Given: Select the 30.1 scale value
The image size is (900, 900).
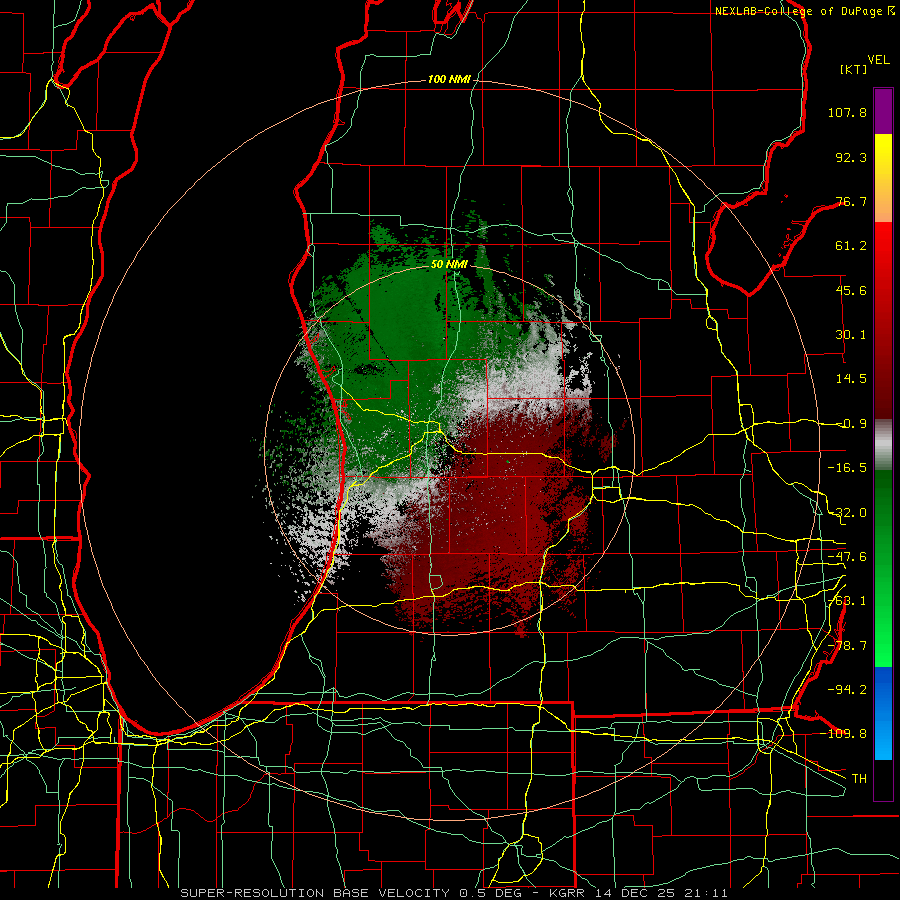Looking at the screenshot, I should (851, 335).
